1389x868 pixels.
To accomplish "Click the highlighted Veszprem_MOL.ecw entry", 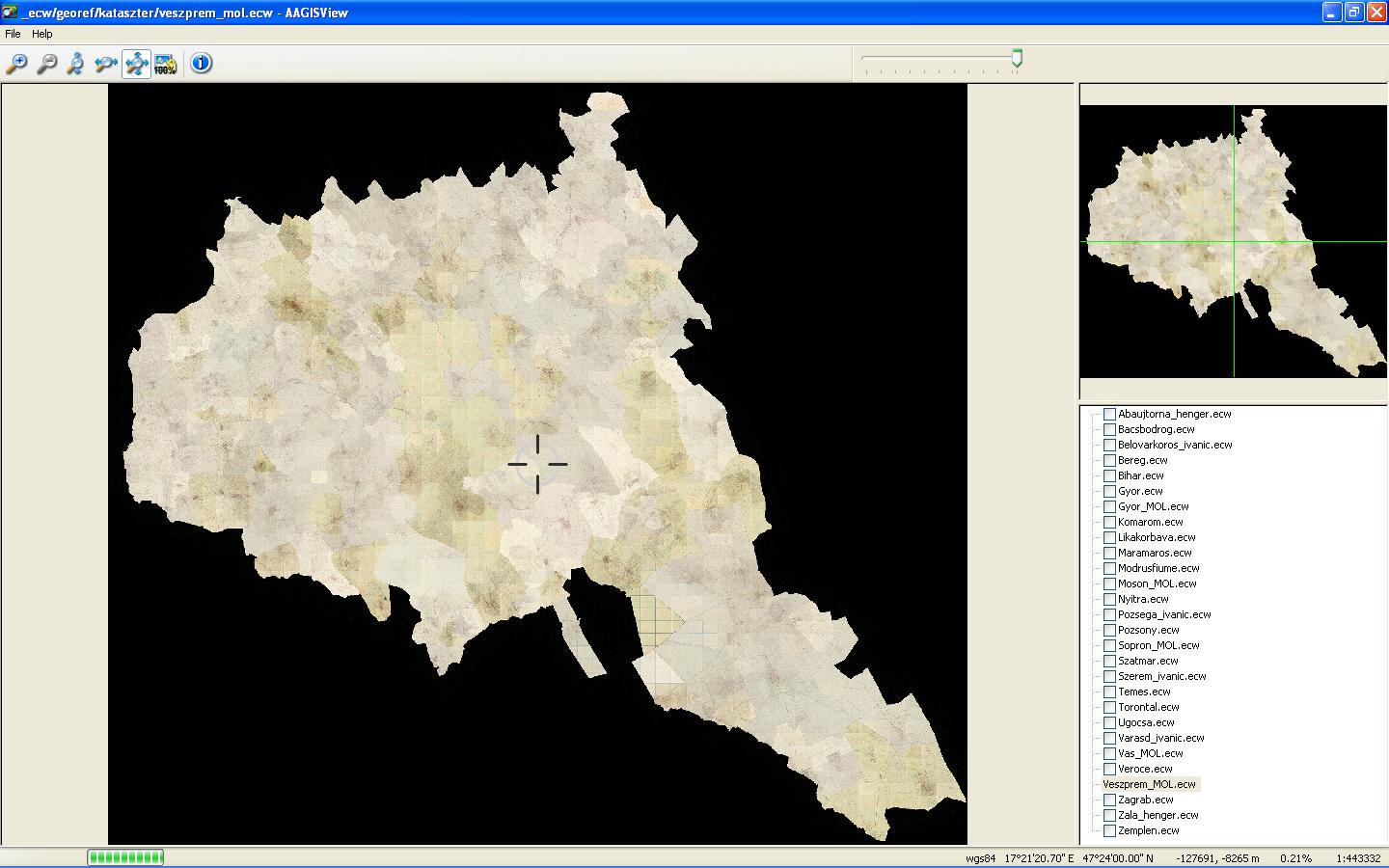I will coord(1150,784).
